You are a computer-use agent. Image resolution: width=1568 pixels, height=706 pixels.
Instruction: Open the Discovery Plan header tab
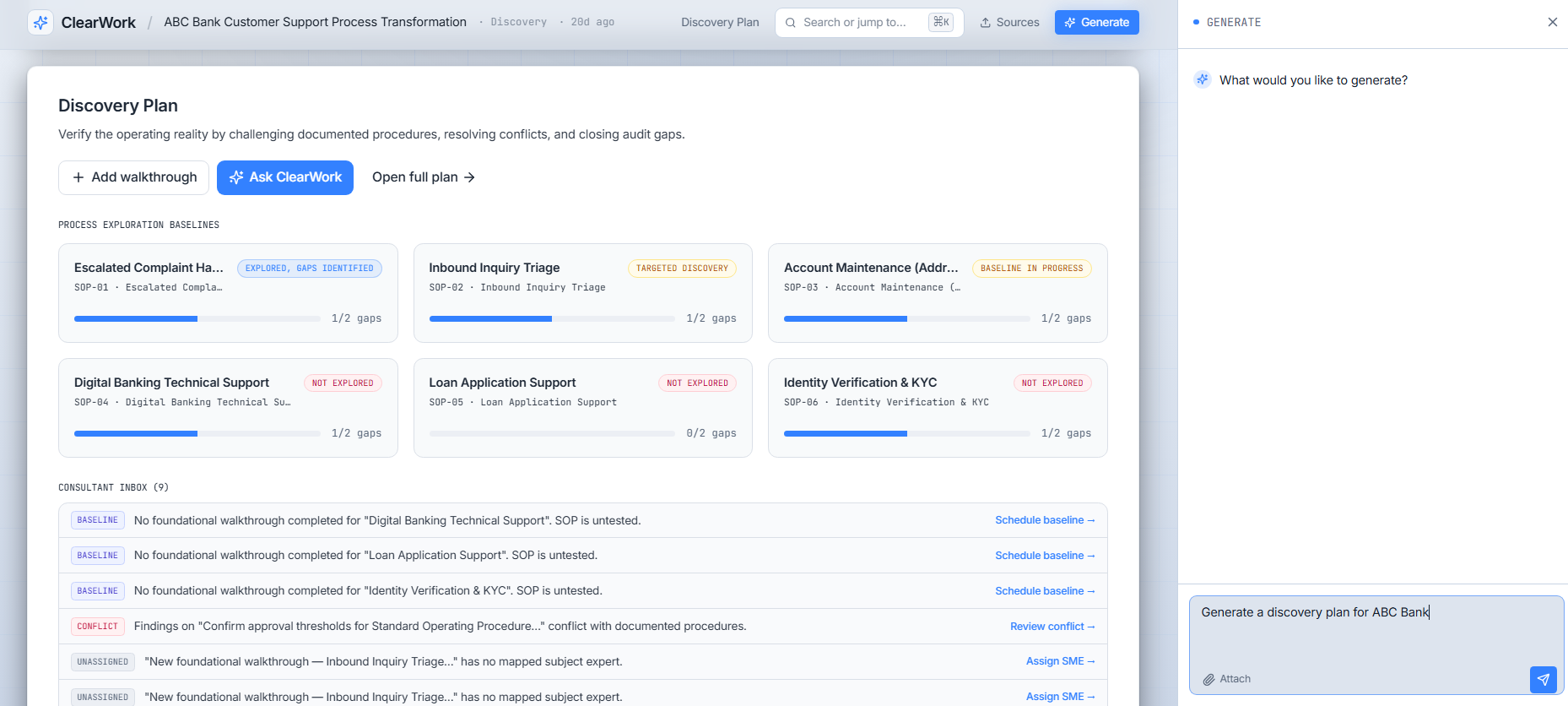(x=720, y=22)
